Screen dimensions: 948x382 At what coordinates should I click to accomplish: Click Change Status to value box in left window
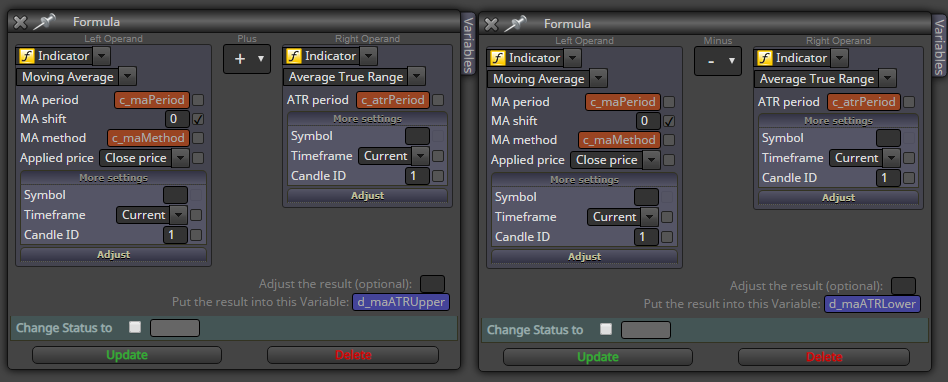tap(175, 328)
